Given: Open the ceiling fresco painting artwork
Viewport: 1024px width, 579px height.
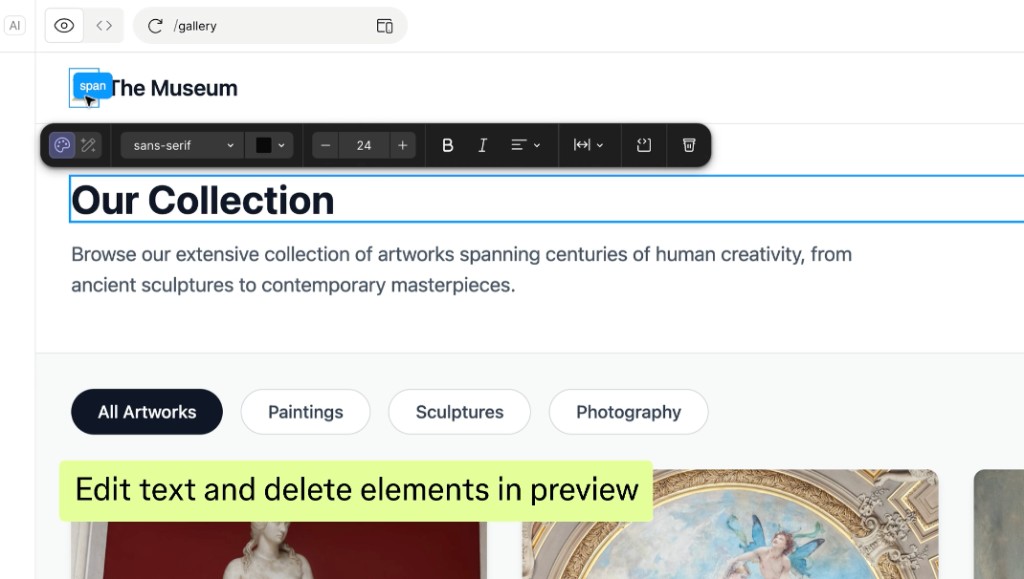Looking at the screenshot, I should (x=730, y=524).
